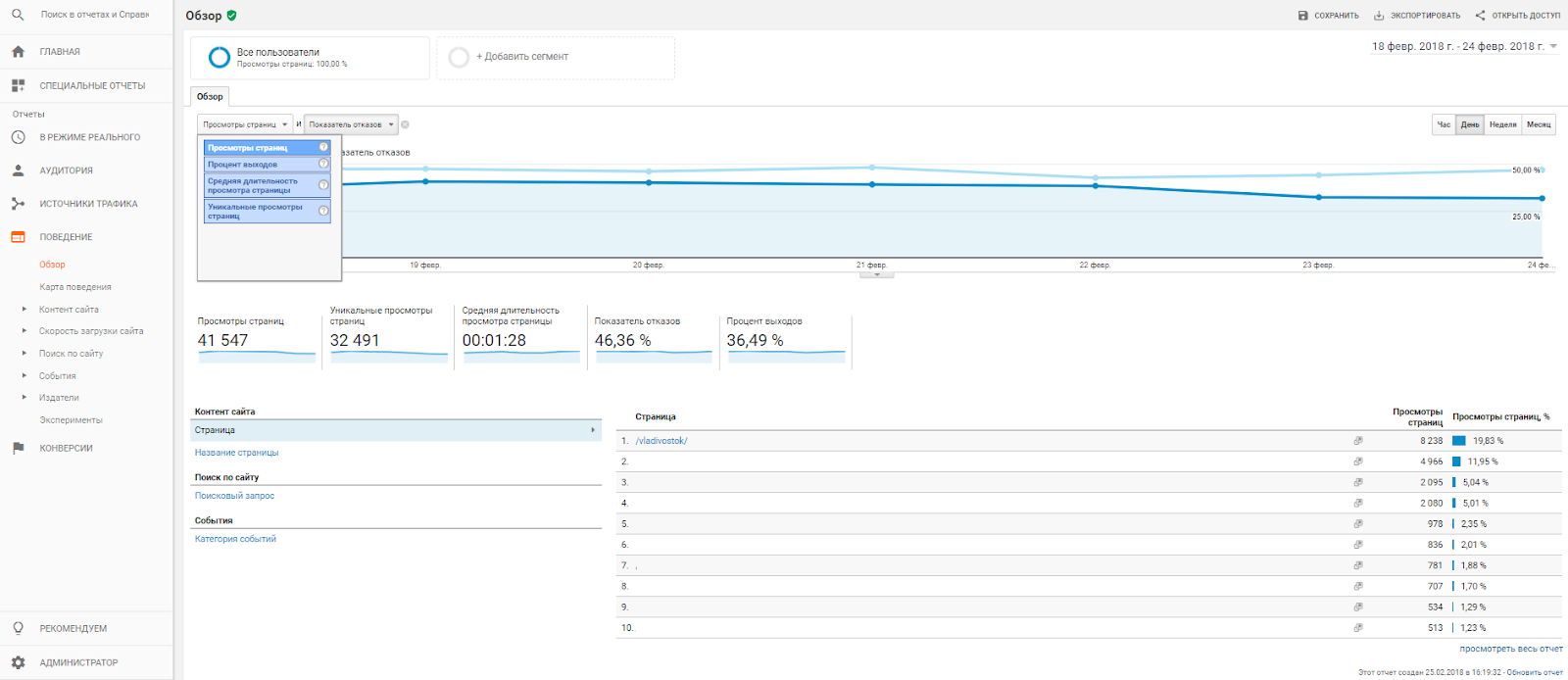Click the СОХРАНИТЬ save disk icon
The height and width of the screenshot is (680, 1568).
(1303, 16)
